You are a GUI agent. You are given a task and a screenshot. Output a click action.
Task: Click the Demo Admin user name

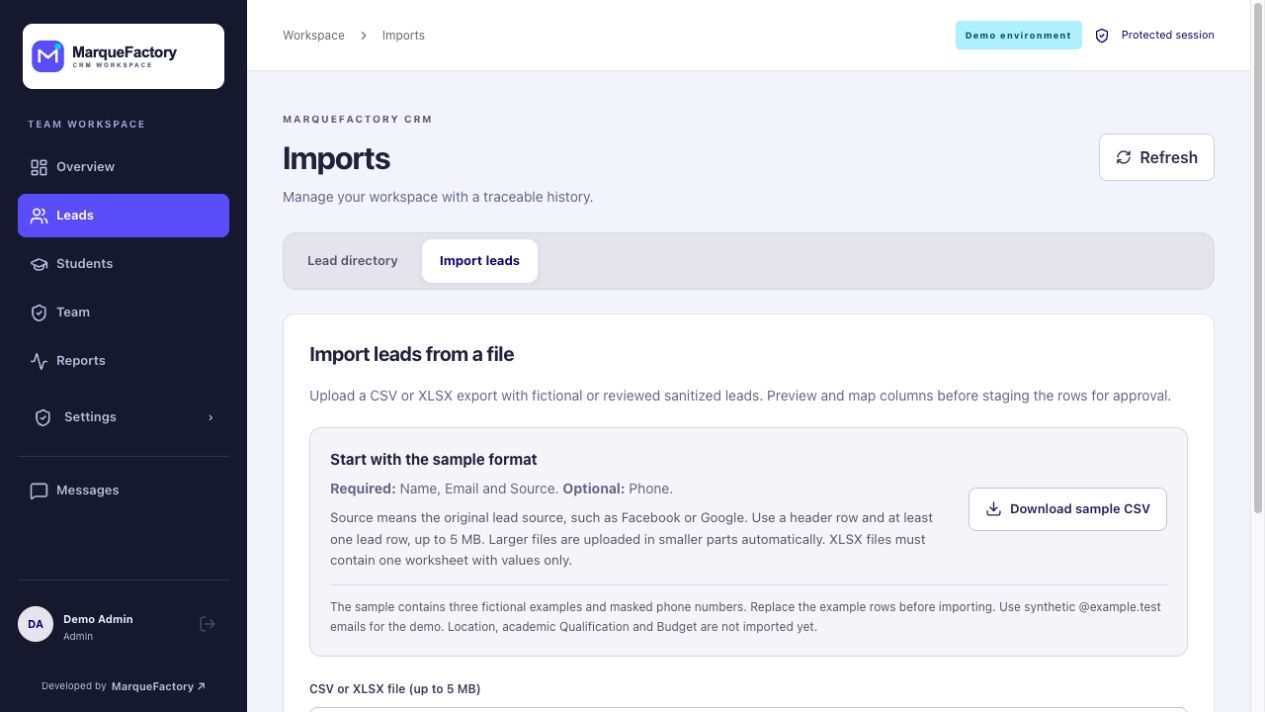point(98,619)
